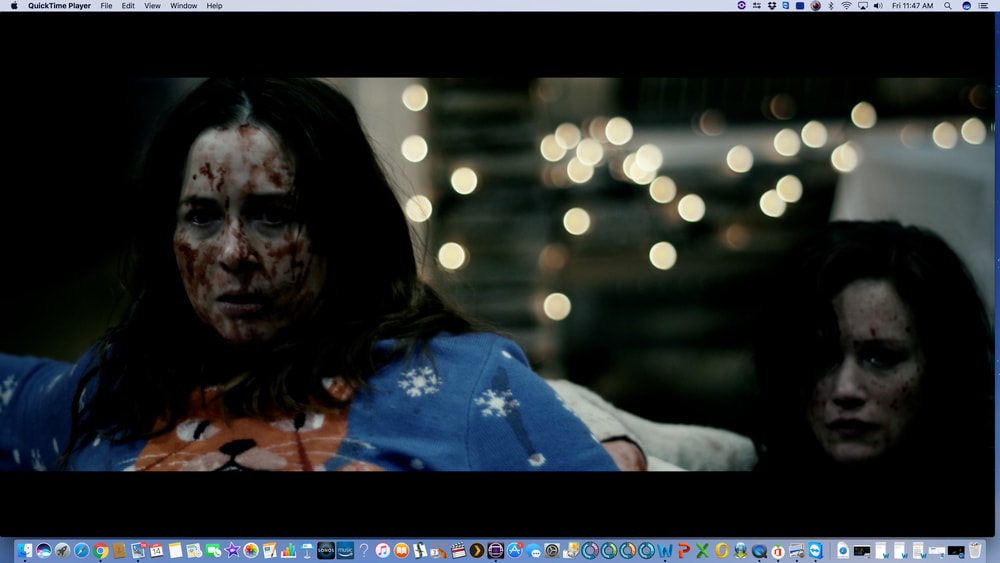The width and height of the screenshot is (1000, 563).
Task: Click the Siri icon in the menu bar
Action: (x=966, y=6)
